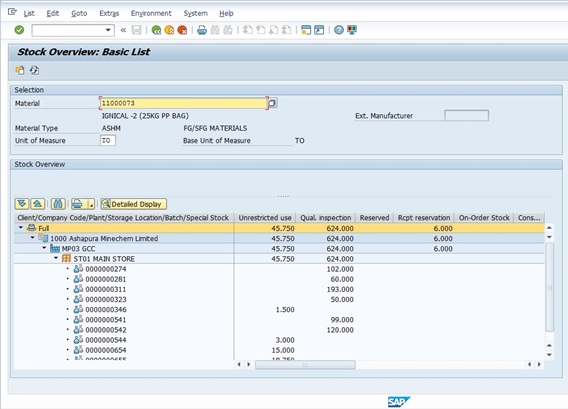568x409 pixels.
Task: Click the green Enter checkmark icon
Action: [x=19, y=30]
